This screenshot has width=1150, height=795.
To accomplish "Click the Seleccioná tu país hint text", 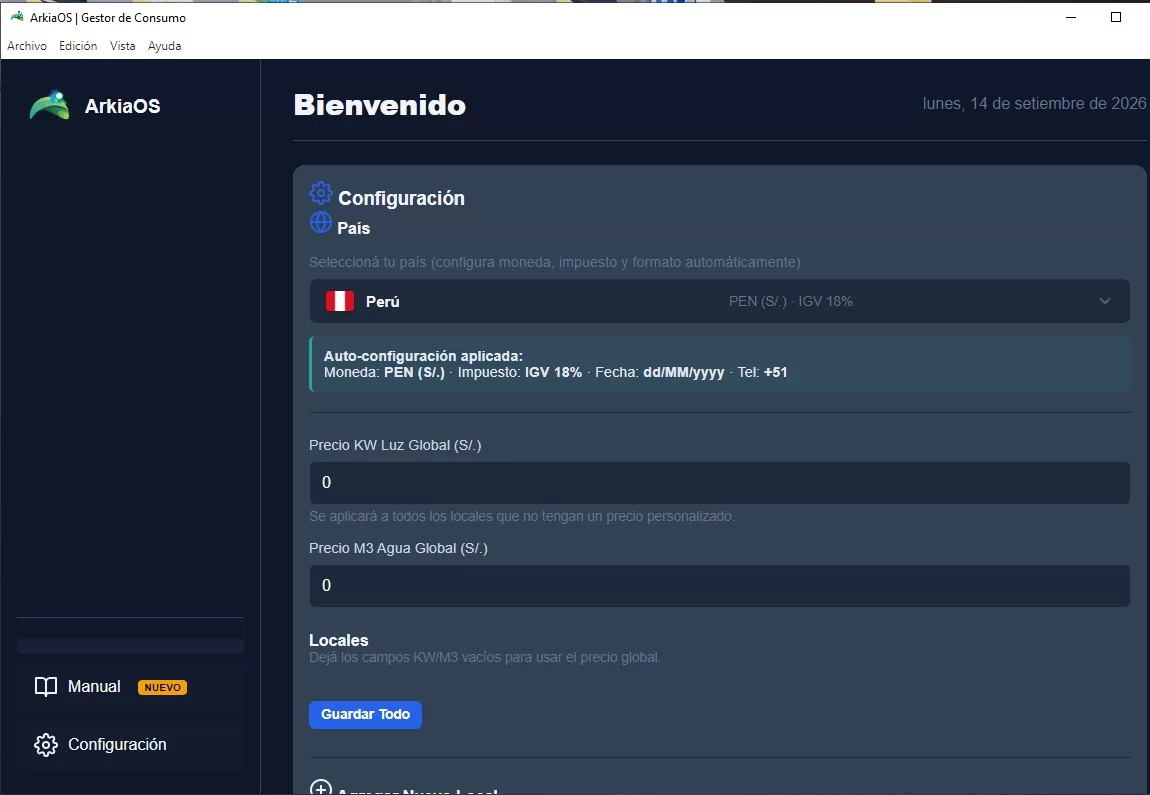I will click(x=554, y=263).
